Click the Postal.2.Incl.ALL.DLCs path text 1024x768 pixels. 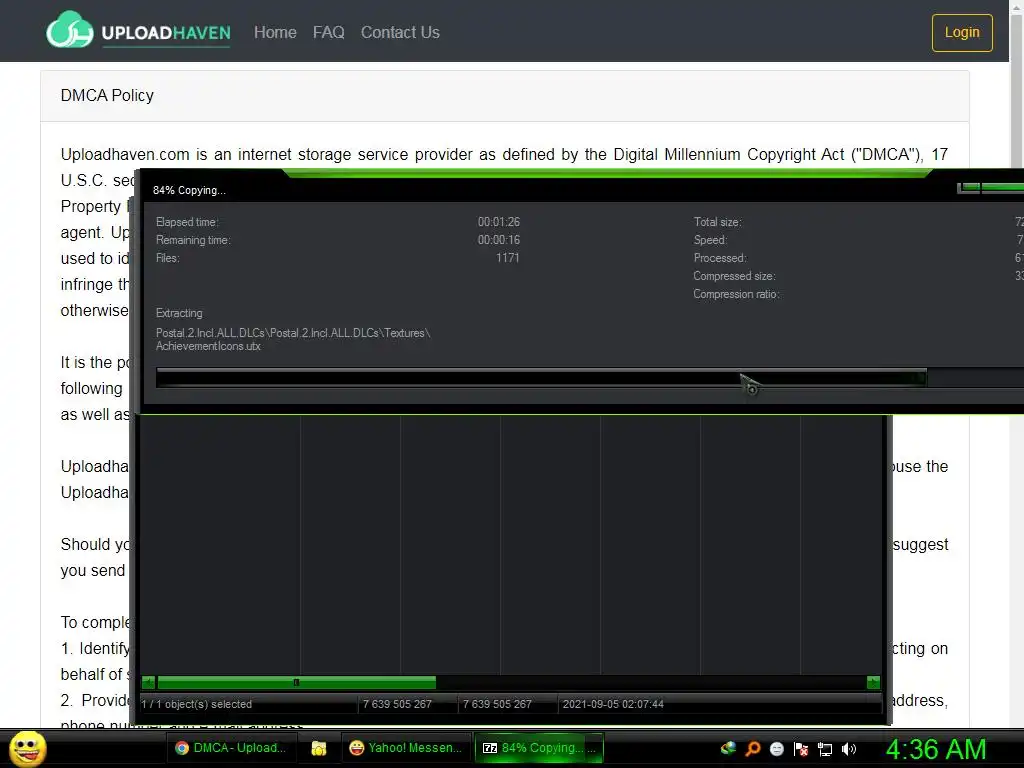293,333
